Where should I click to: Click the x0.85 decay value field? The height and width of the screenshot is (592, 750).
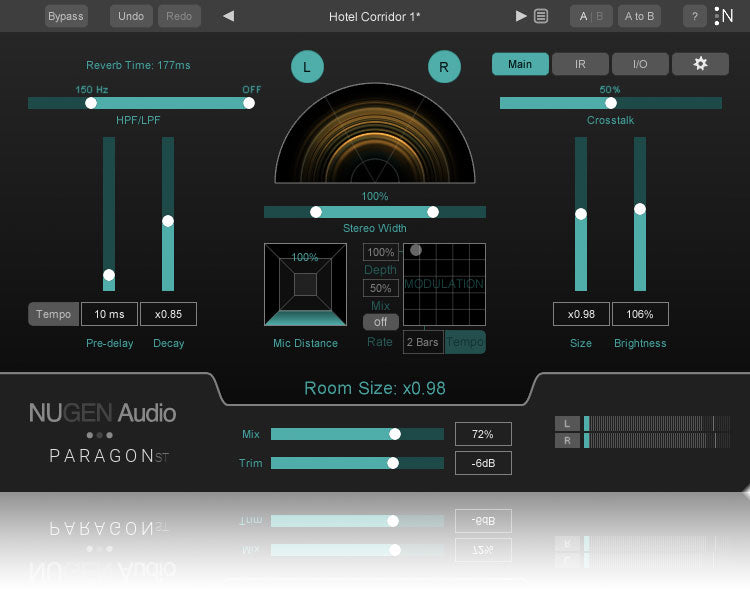pos(168,314)
